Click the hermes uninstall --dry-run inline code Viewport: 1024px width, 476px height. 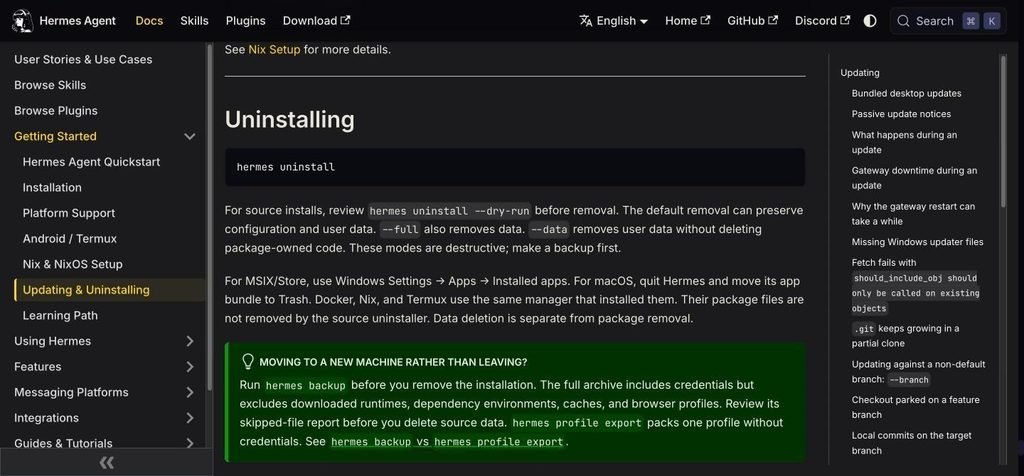tap(450, 211)
